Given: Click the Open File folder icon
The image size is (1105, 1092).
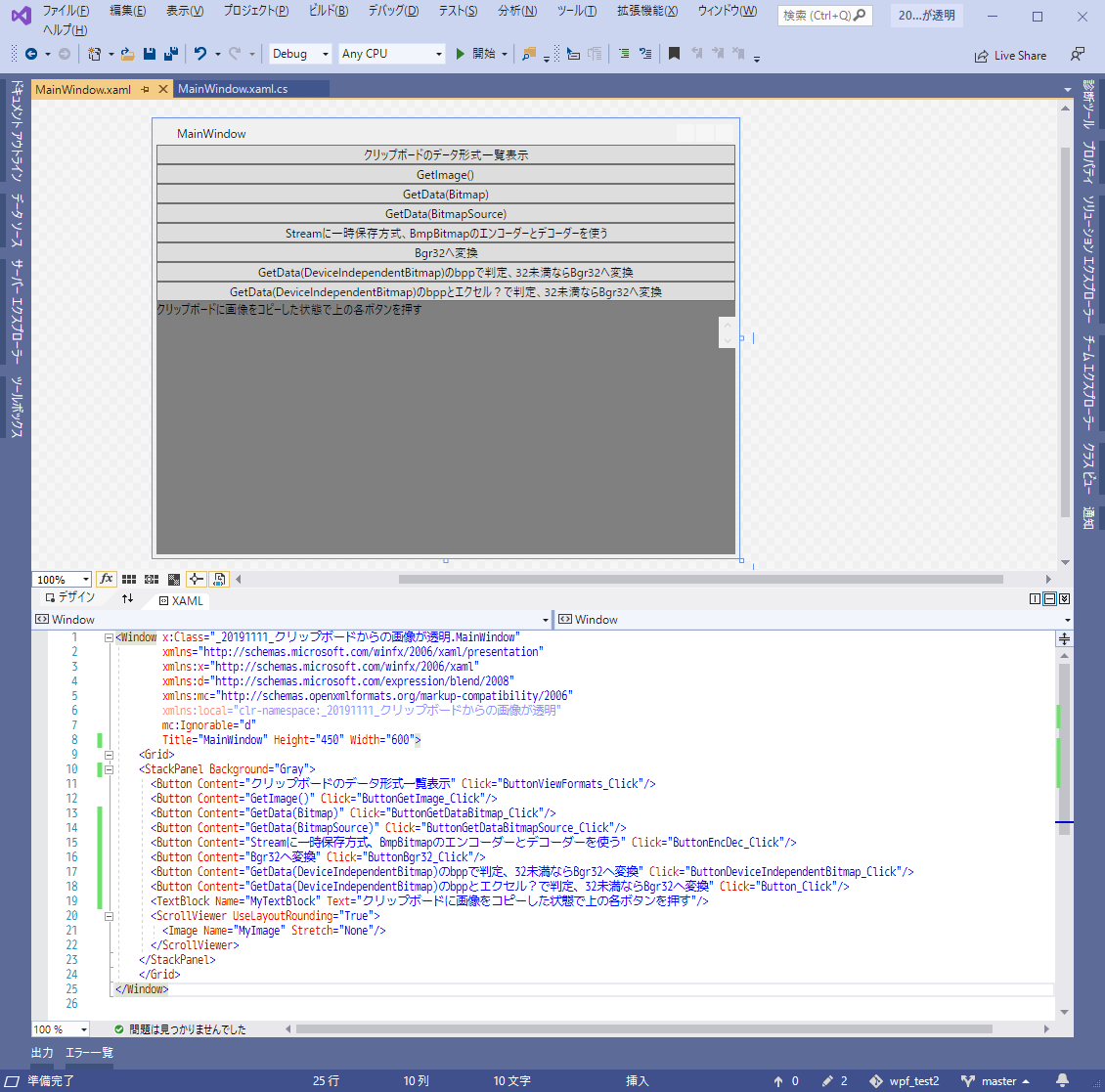Looking at the screenshot, I should 127,54.
